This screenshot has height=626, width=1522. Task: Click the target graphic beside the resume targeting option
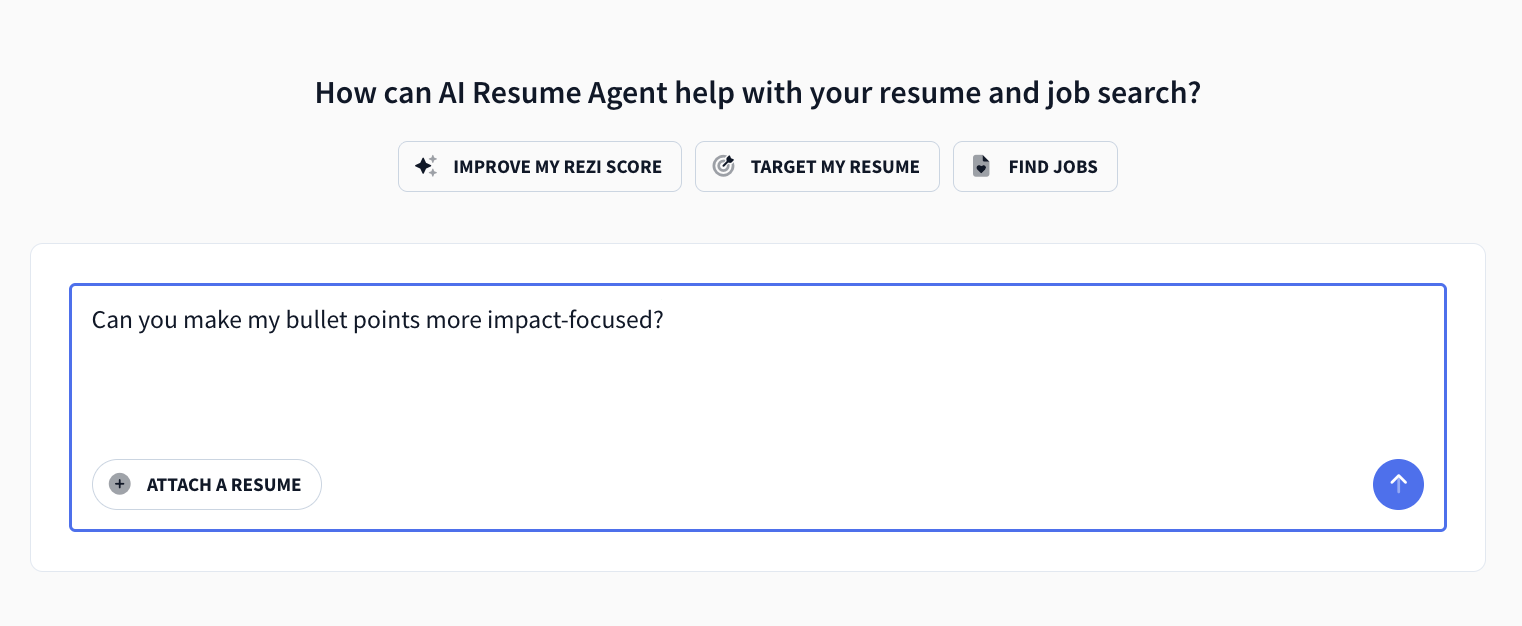(x=724, y=166)
